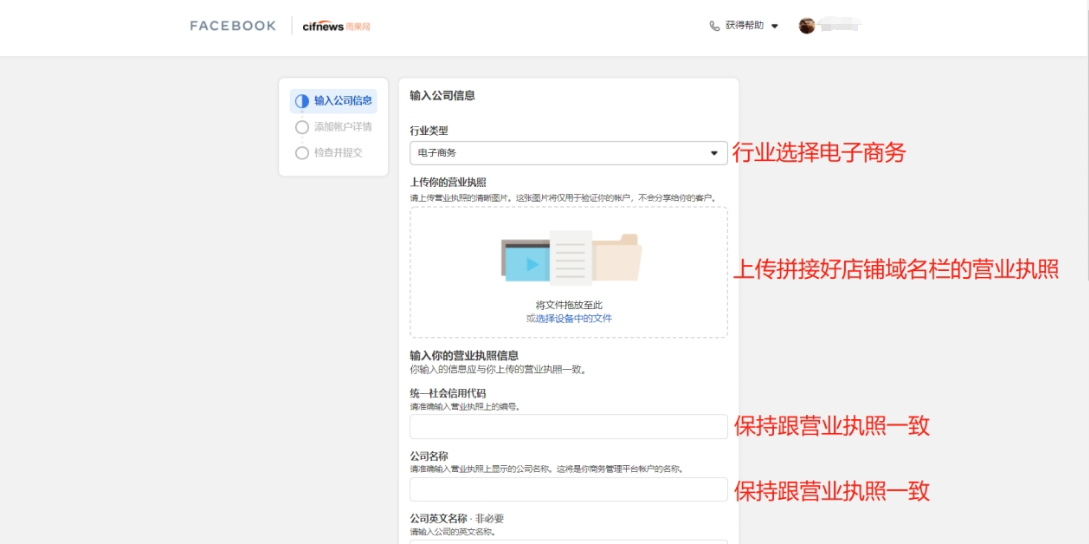Click the caret arrow in 行业类型 field
The width and height of the screenshot is (1089, 544).
714,153
